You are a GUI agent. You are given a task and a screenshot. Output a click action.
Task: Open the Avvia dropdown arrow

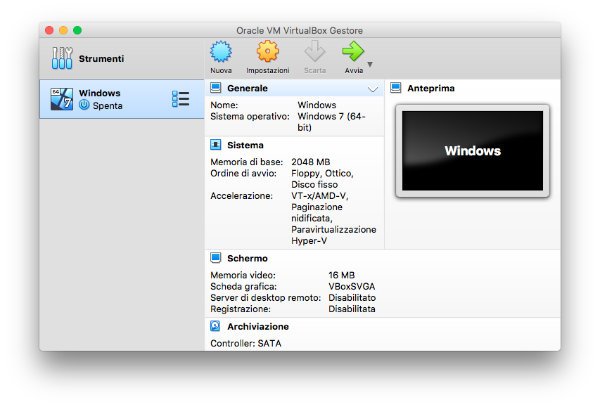[370, 64]
